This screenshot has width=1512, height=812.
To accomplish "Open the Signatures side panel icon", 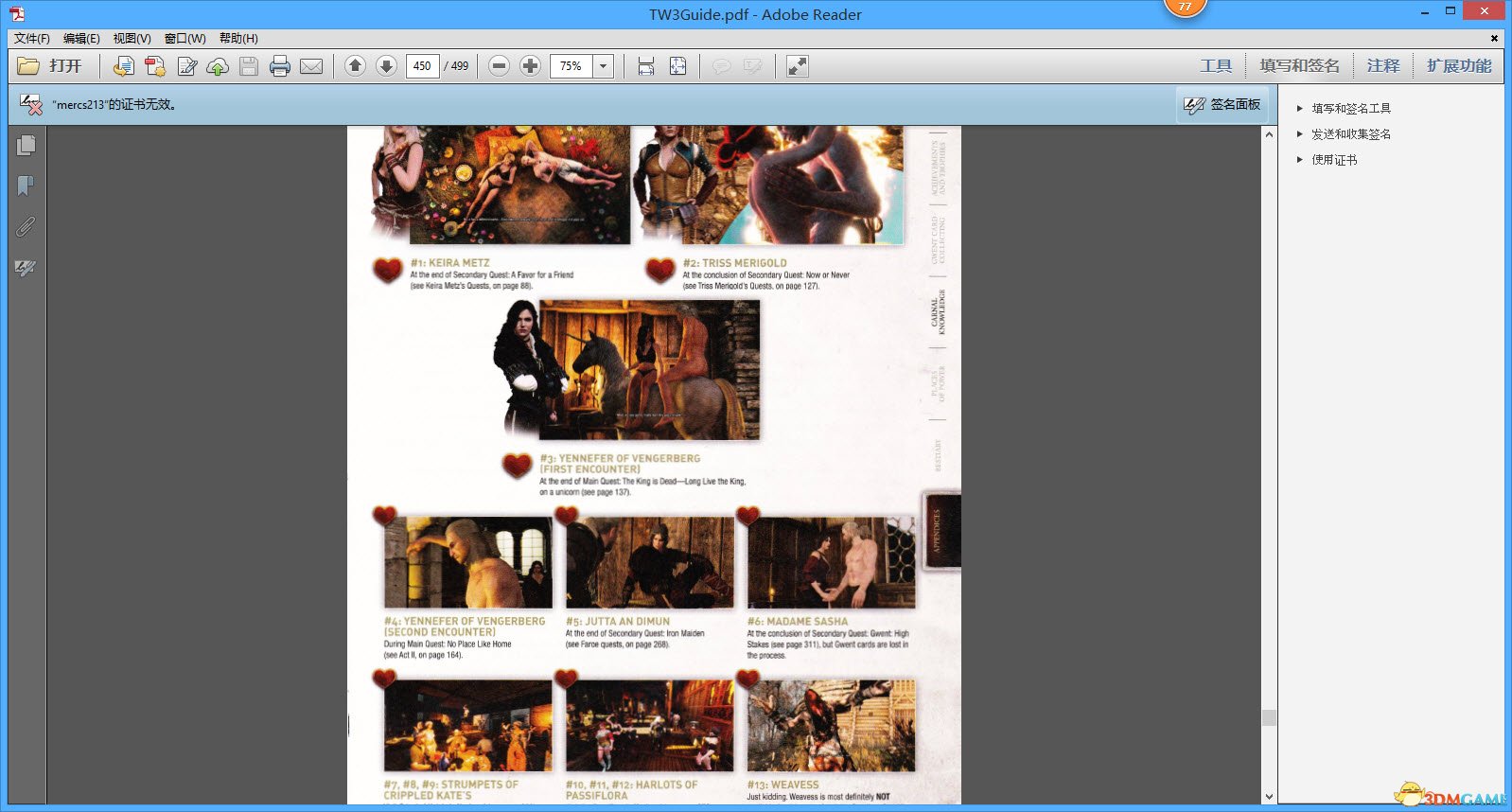I will tap(26, 269).
